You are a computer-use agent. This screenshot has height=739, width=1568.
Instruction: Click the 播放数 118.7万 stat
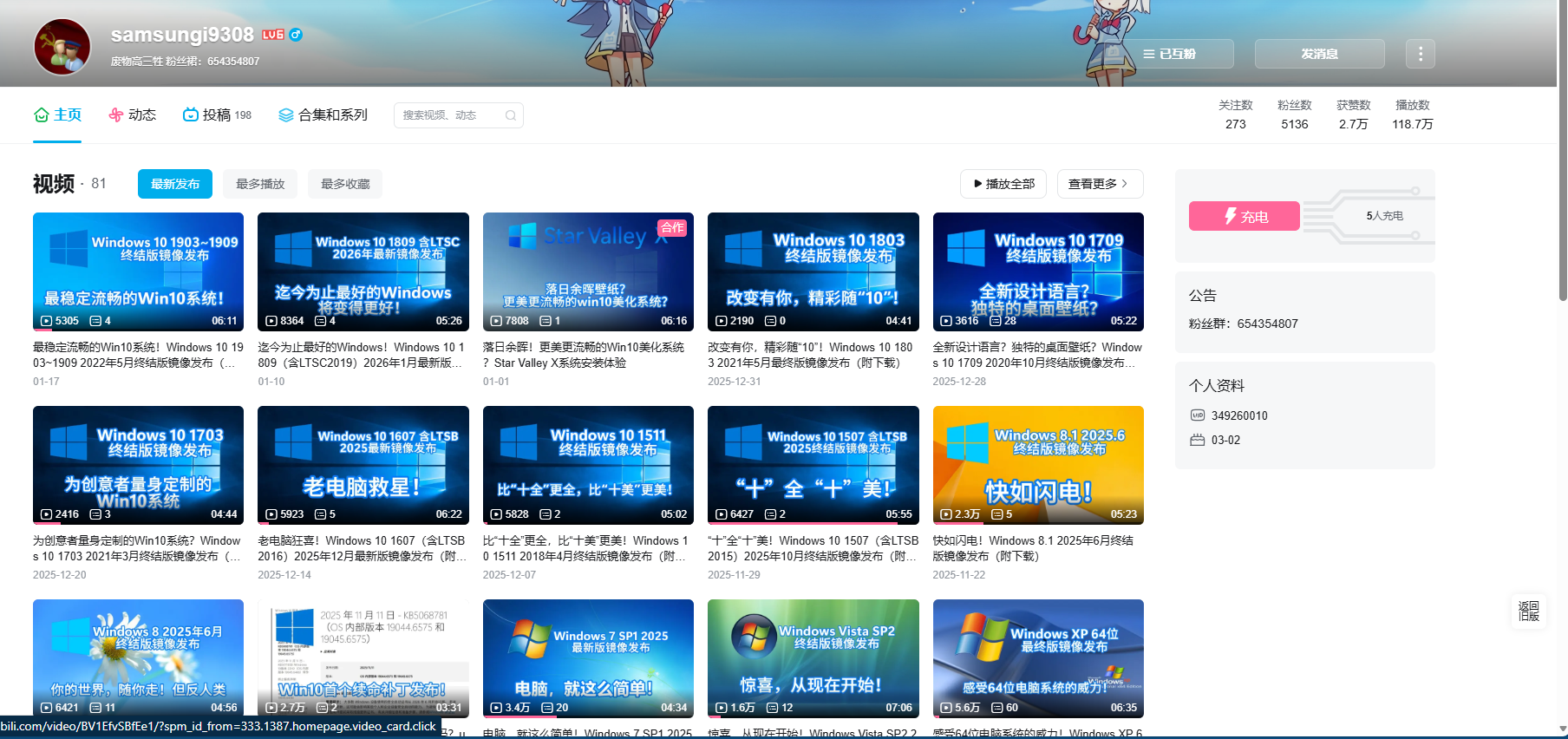coord(1413,114)
